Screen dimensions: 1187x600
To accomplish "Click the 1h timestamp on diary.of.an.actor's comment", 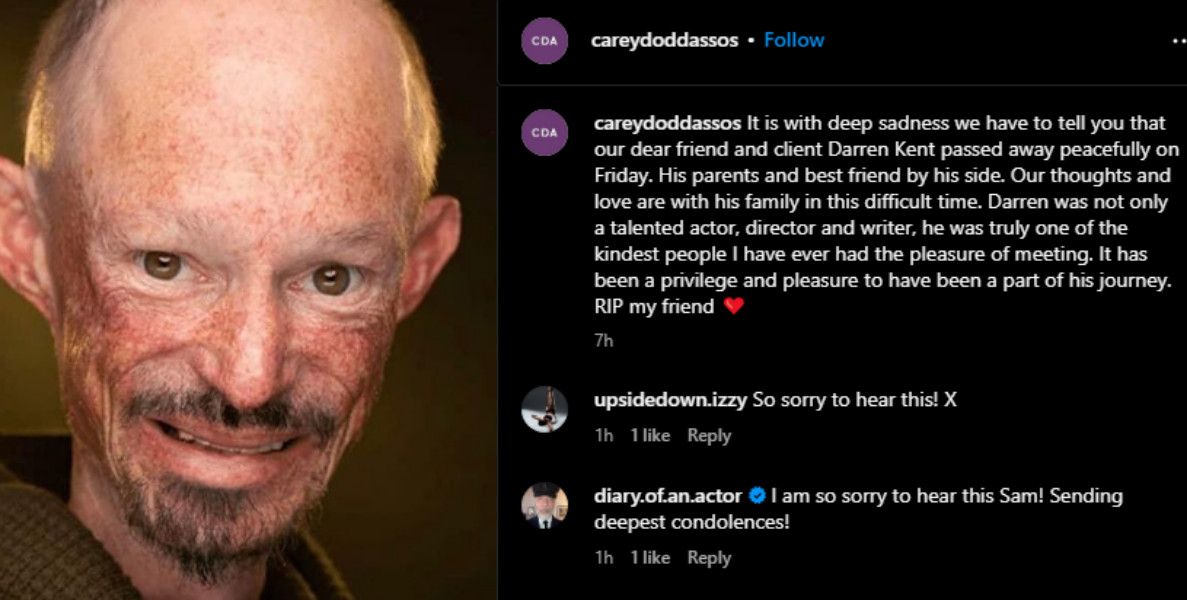I will click(603, 558).
